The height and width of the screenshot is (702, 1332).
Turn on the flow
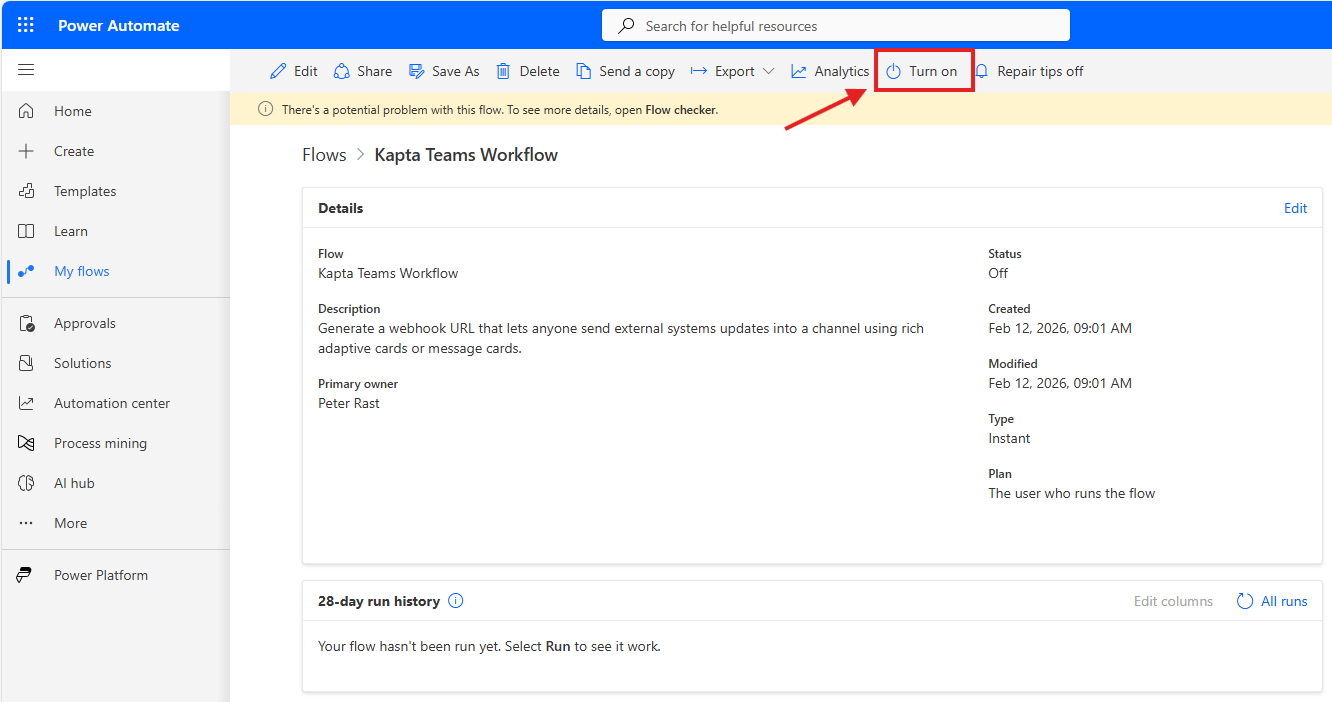click(x=922, y=71)
